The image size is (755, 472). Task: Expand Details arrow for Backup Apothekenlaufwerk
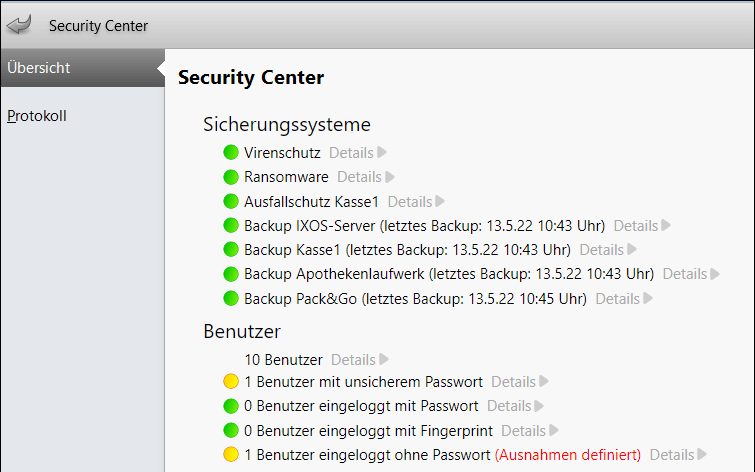pyautogui.click(x=715, y=274)
